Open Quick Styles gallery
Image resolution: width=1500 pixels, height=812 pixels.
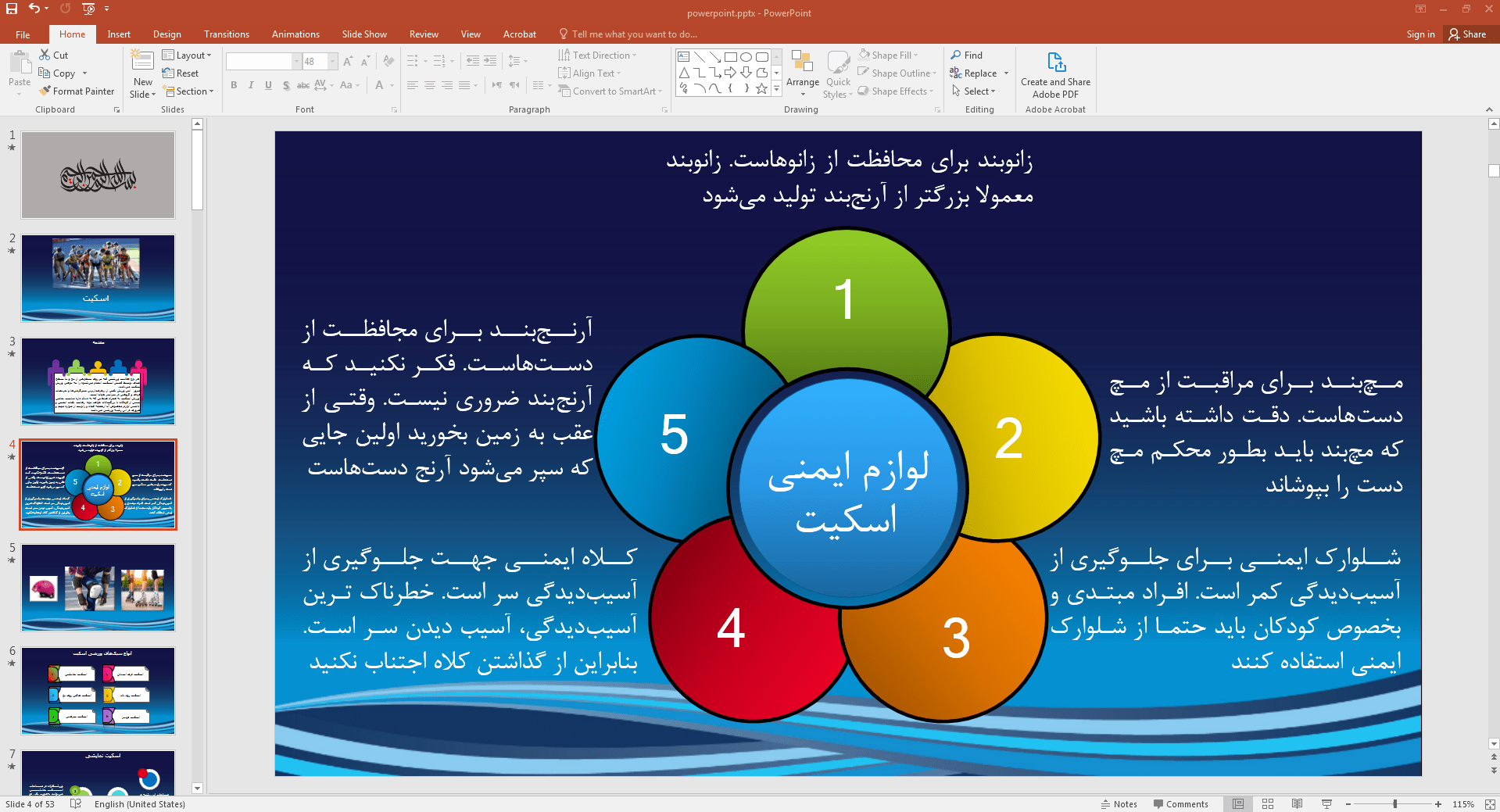click(838, 74)
